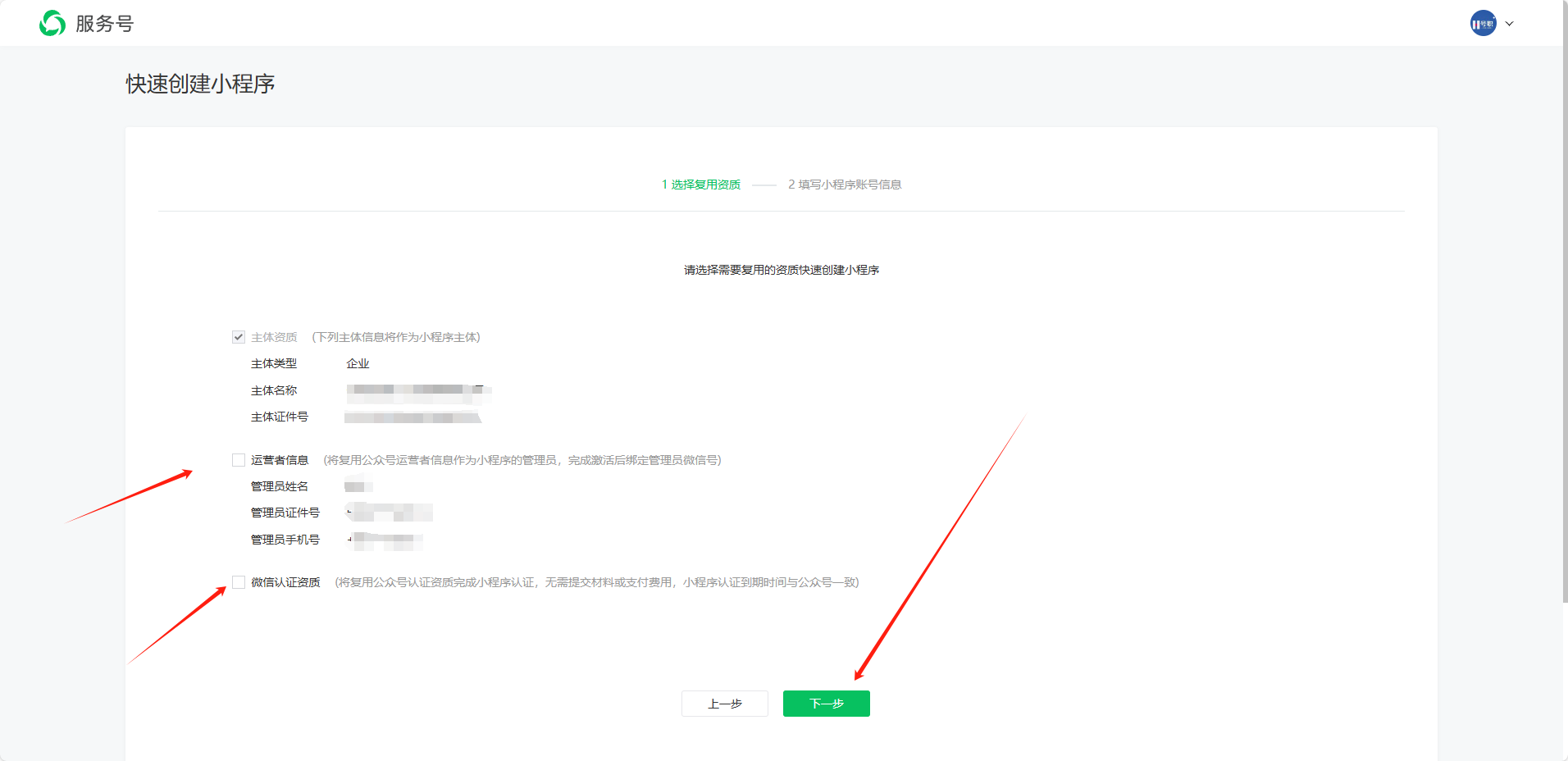Click the blurred 主体名称 value

point(418,391)
